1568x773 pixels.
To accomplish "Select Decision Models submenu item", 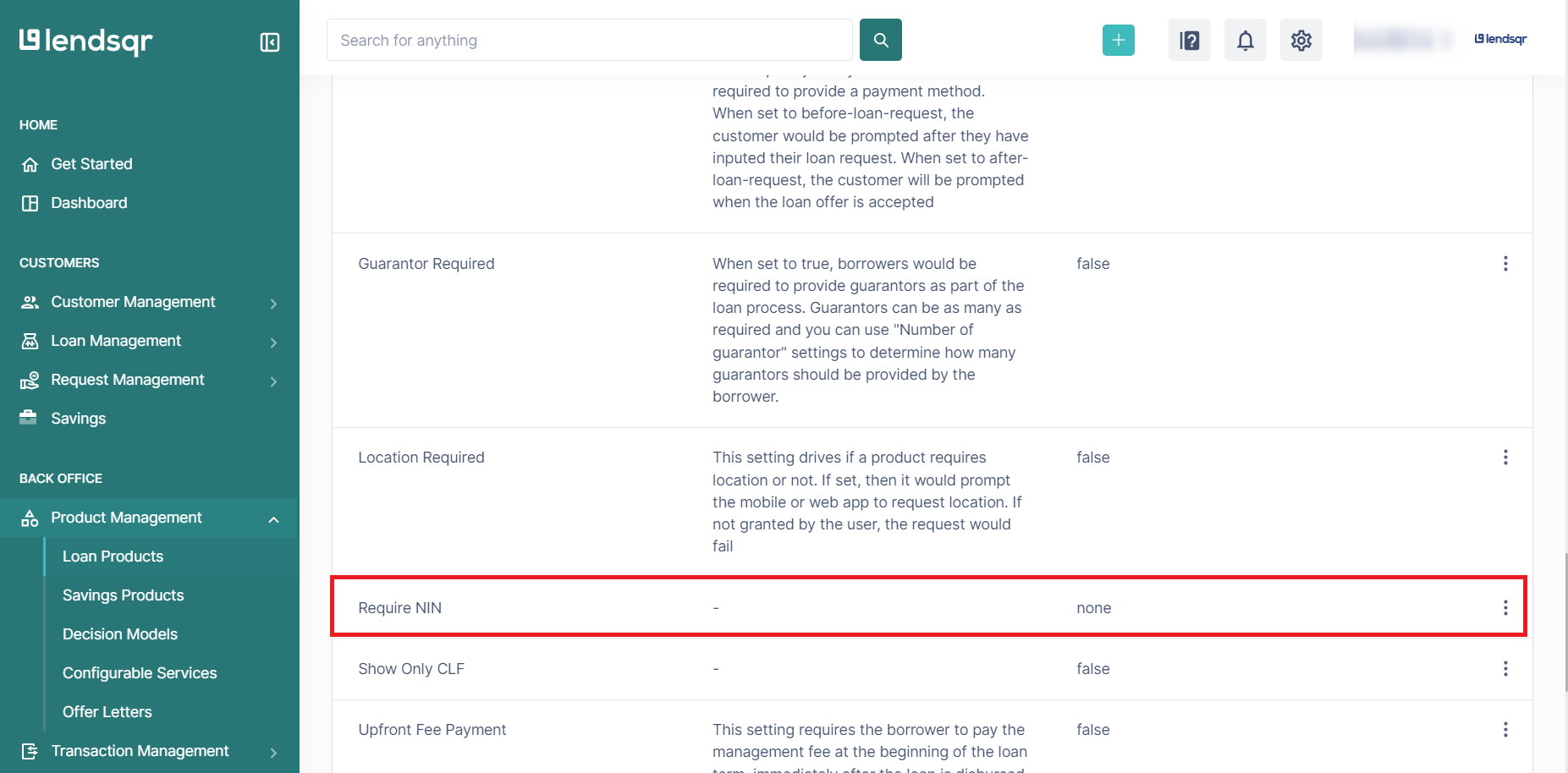I will [120, 634].
